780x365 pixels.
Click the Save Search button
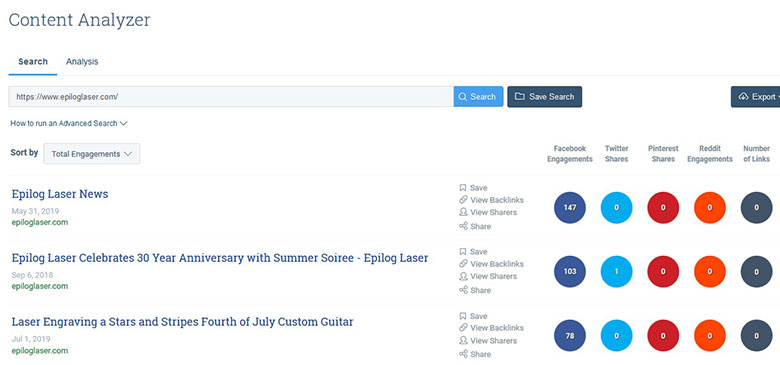pyautogui.click(x=544, y=96)
